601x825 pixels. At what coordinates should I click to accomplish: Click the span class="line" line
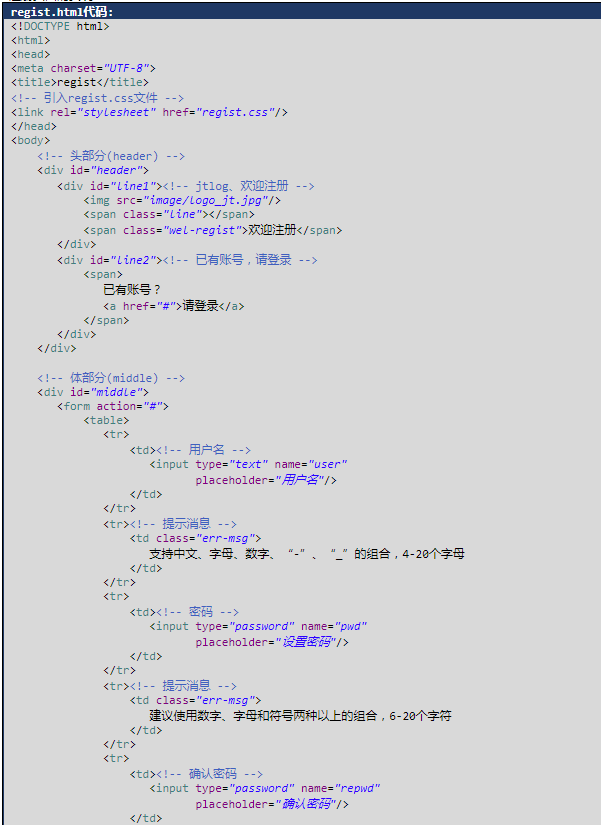(x=169, y=215)
